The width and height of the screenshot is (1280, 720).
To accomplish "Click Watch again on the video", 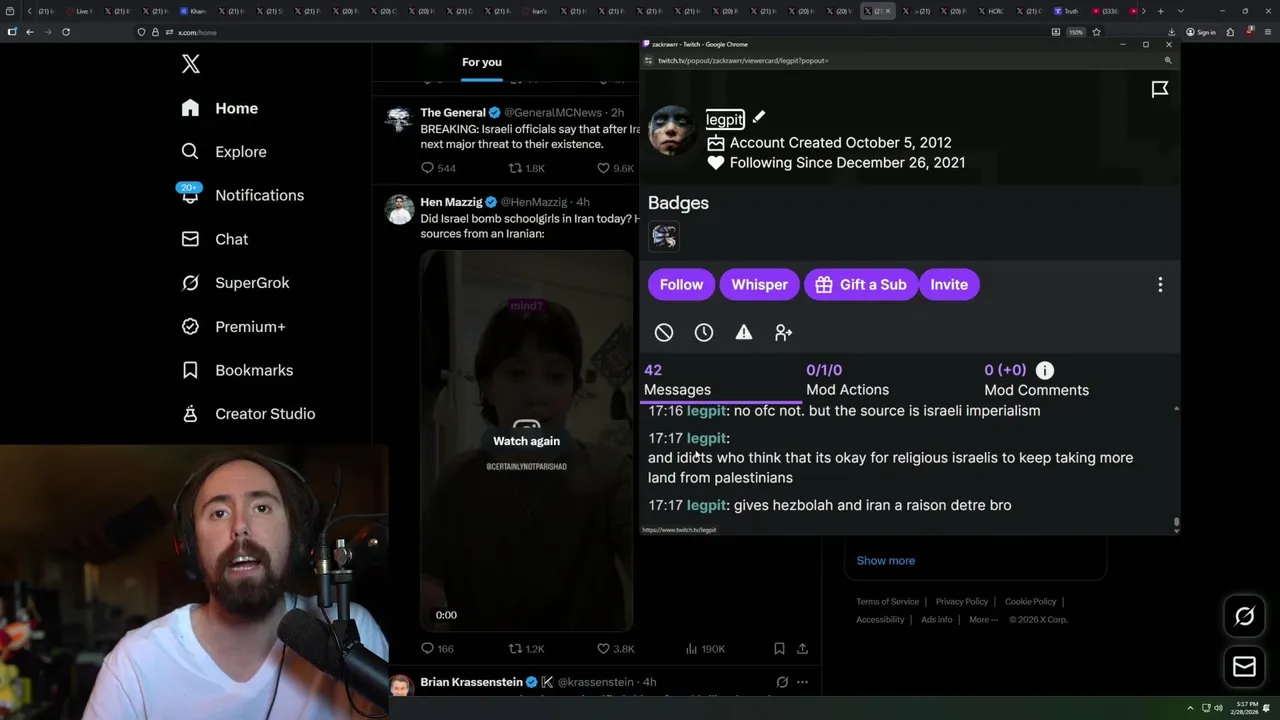I will 526,441.
